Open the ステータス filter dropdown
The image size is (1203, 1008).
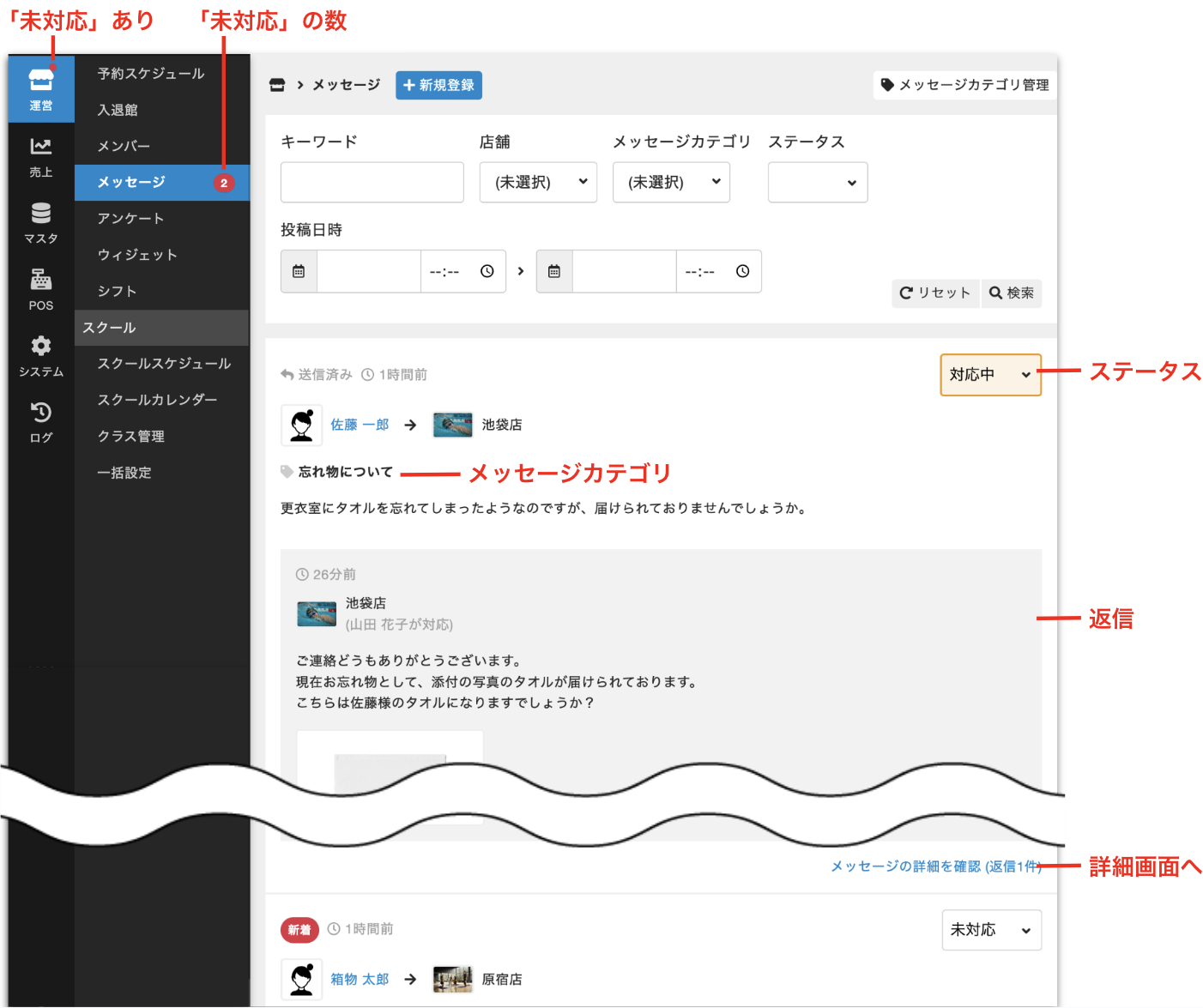[x=817, y=182]
